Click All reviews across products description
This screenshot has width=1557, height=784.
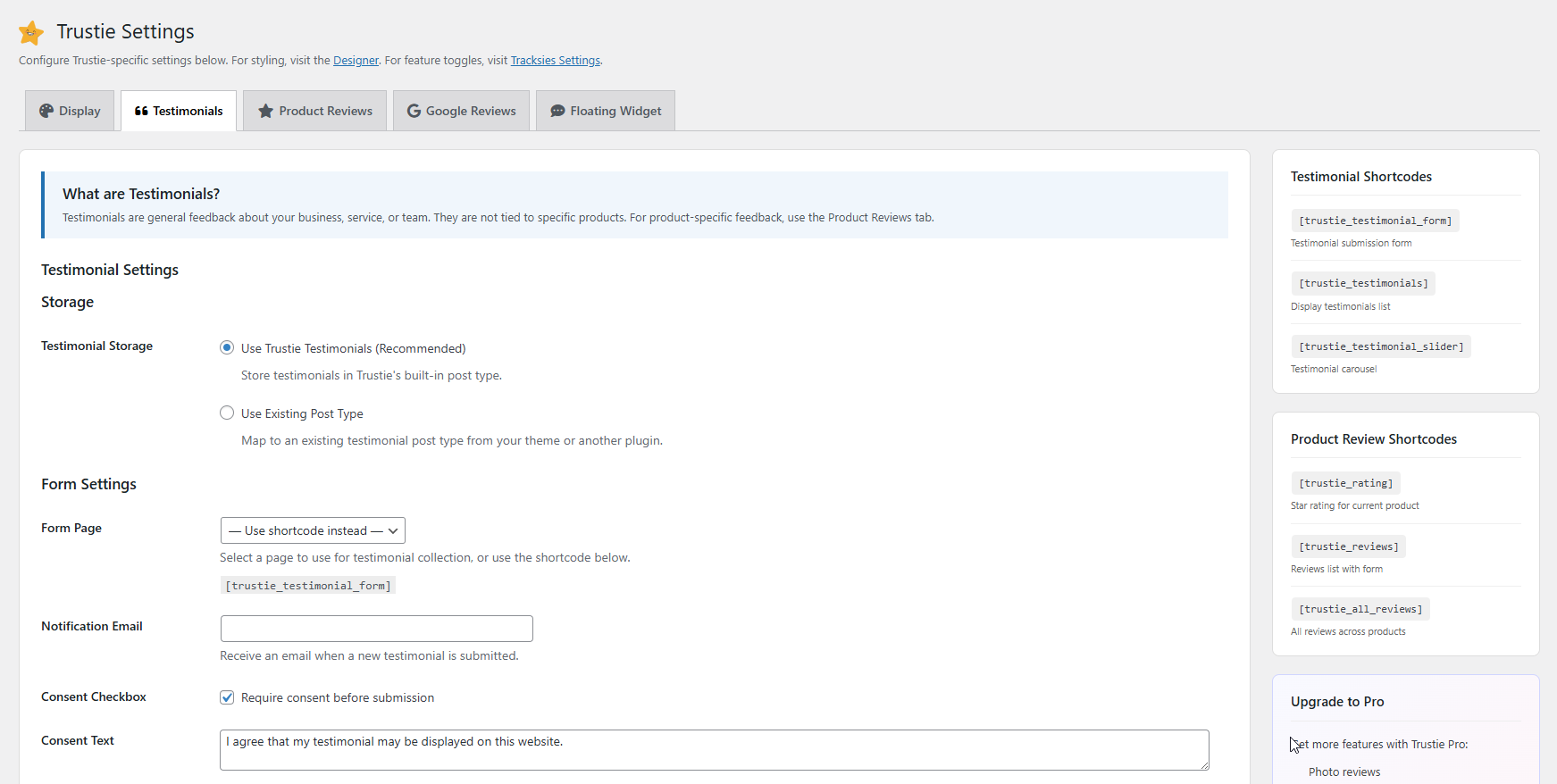point(1348,631)
